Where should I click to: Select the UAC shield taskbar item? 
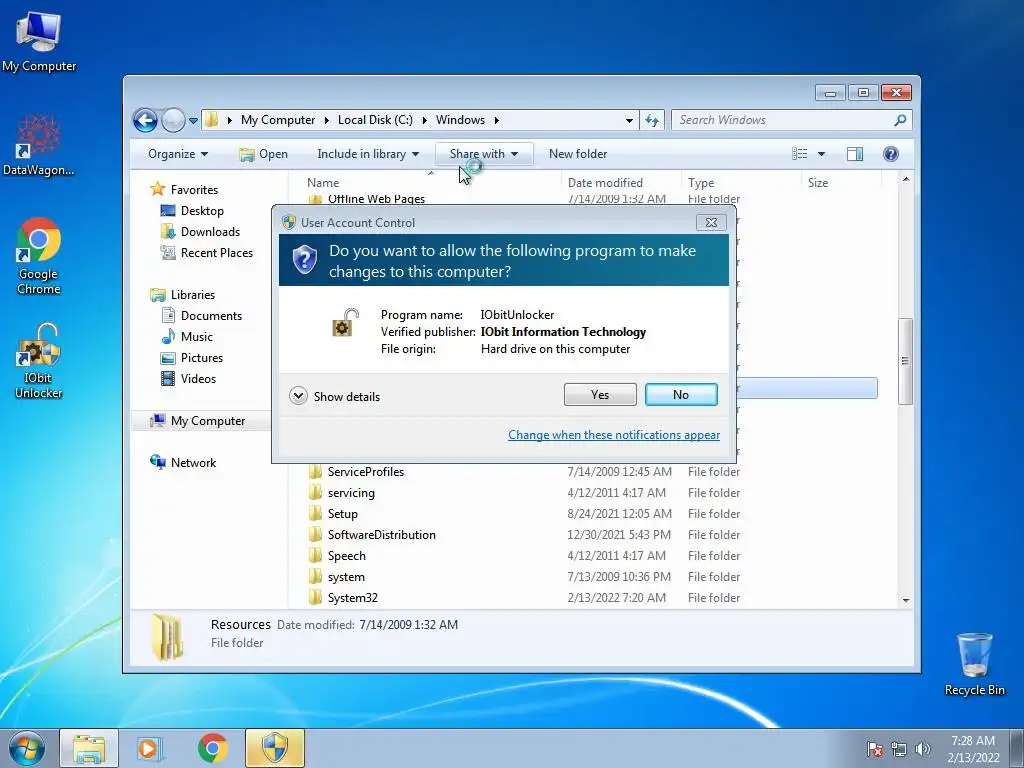click(275, 748)
